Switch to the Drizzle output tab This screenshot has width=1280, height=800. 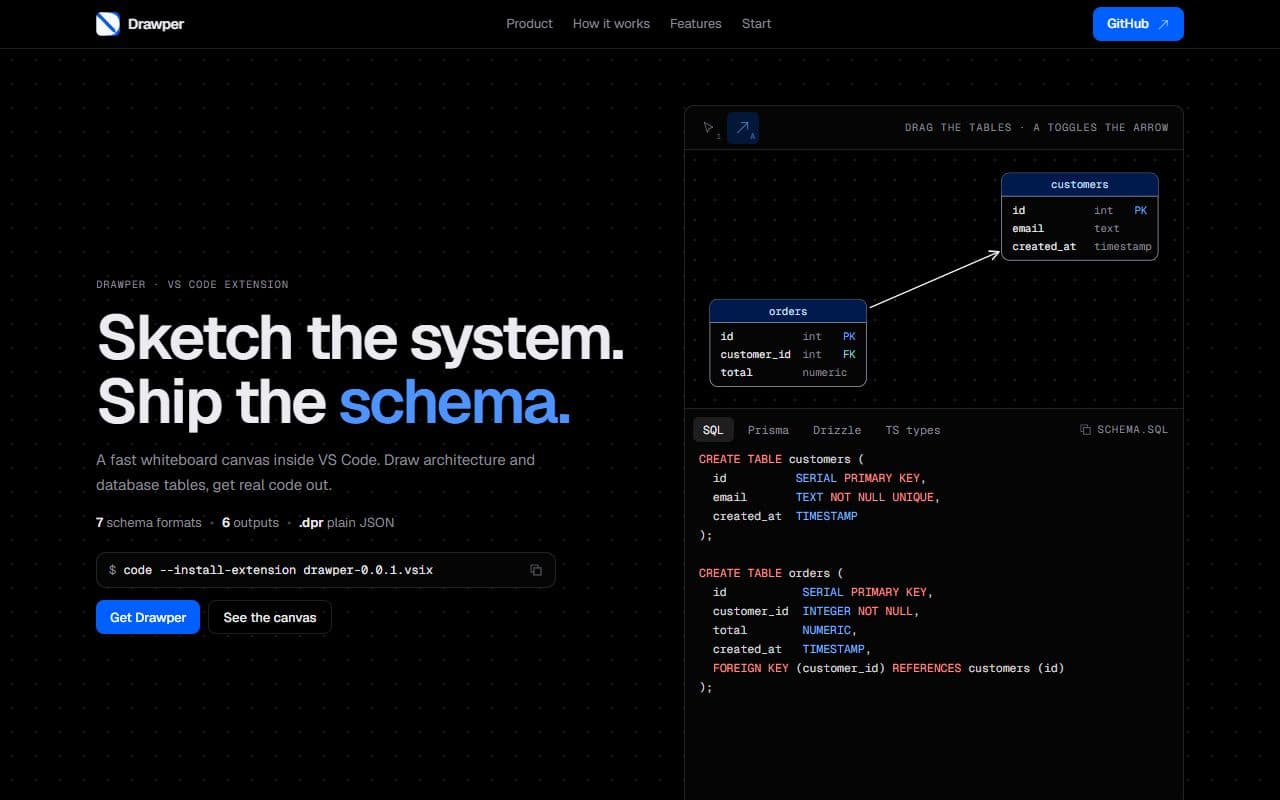pos(837,430)
